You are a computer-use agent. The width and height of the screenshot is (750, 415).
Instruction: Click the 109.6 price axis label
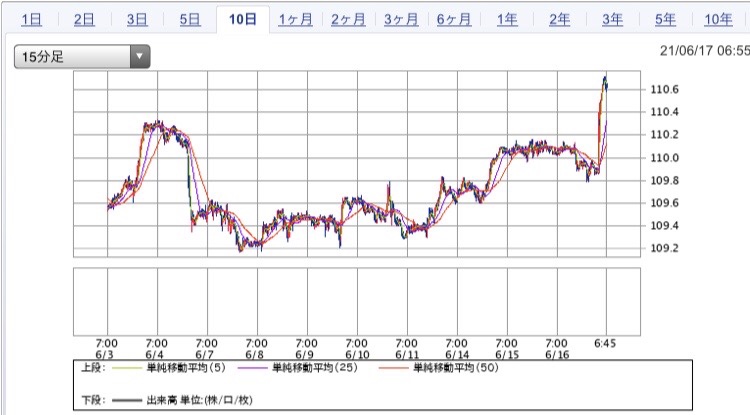[664, 203]
